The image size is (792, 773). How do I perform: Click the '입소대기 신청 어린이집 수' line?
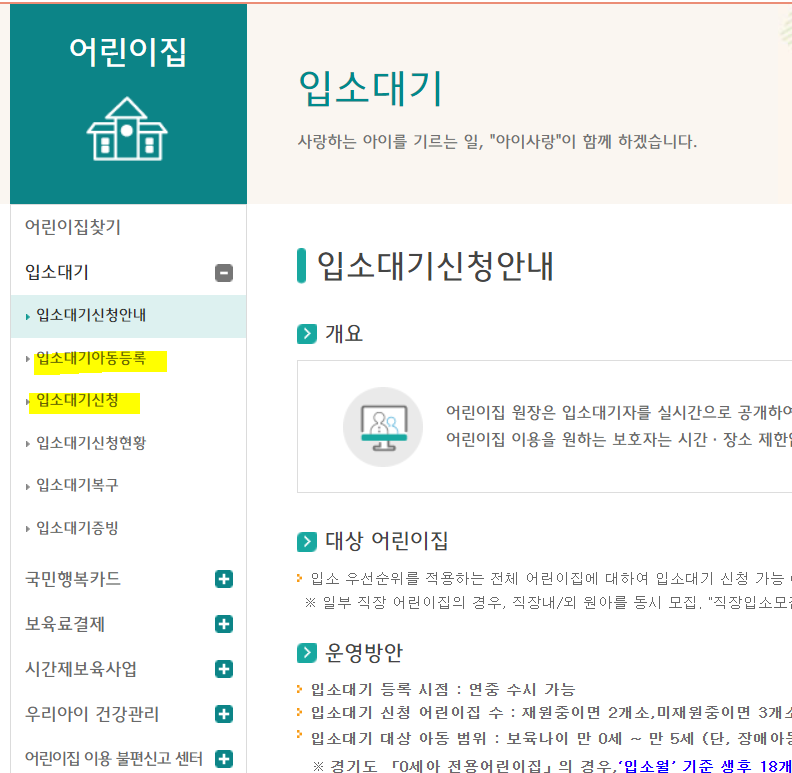pos(551,713)
